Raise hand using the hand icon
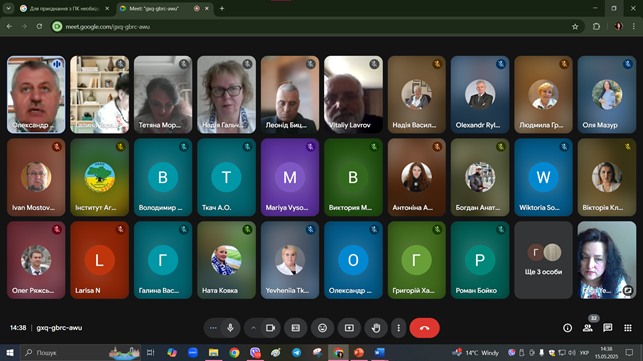 (376, 328)
